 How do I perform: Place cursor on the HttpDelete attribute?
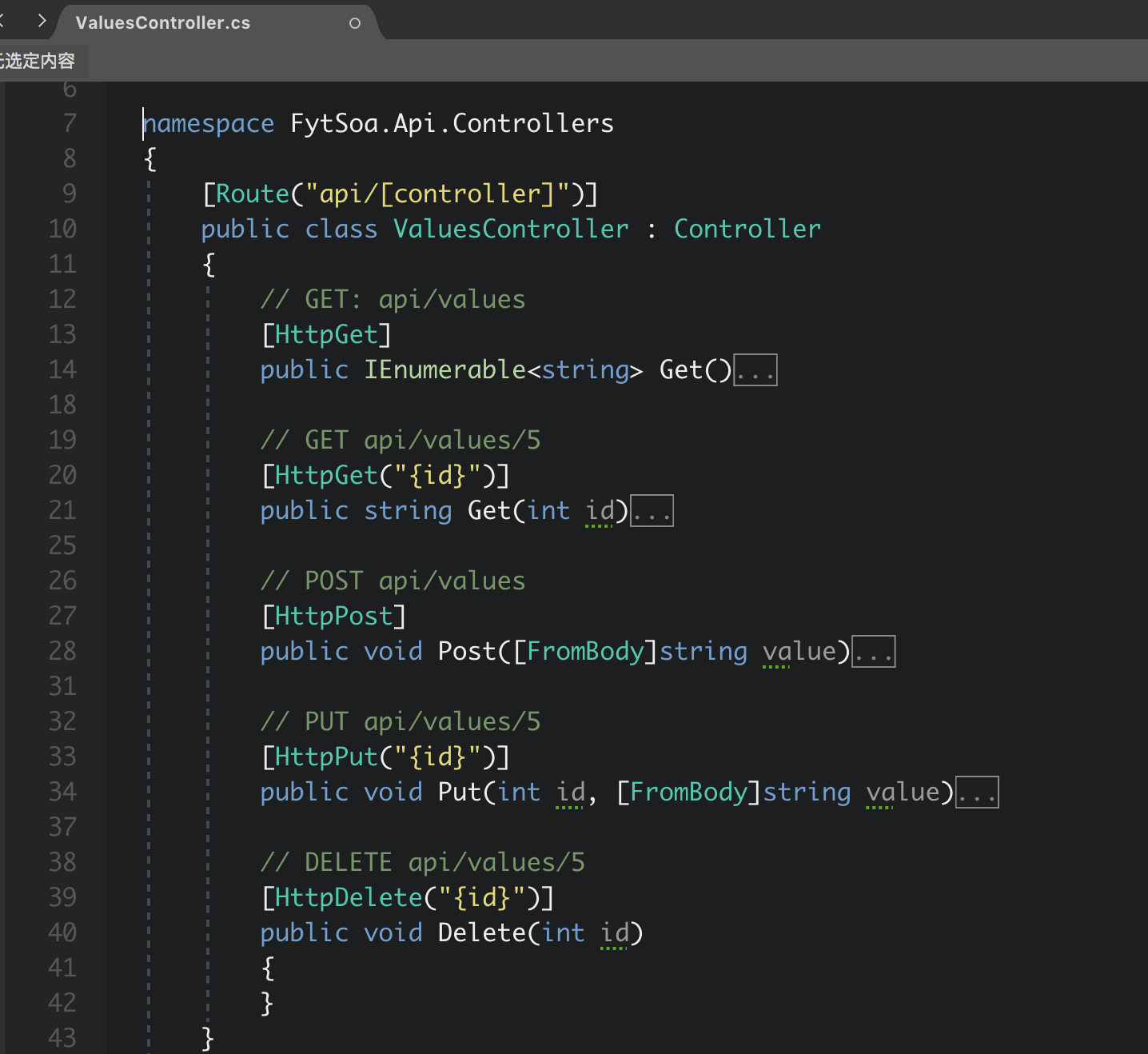349,898
